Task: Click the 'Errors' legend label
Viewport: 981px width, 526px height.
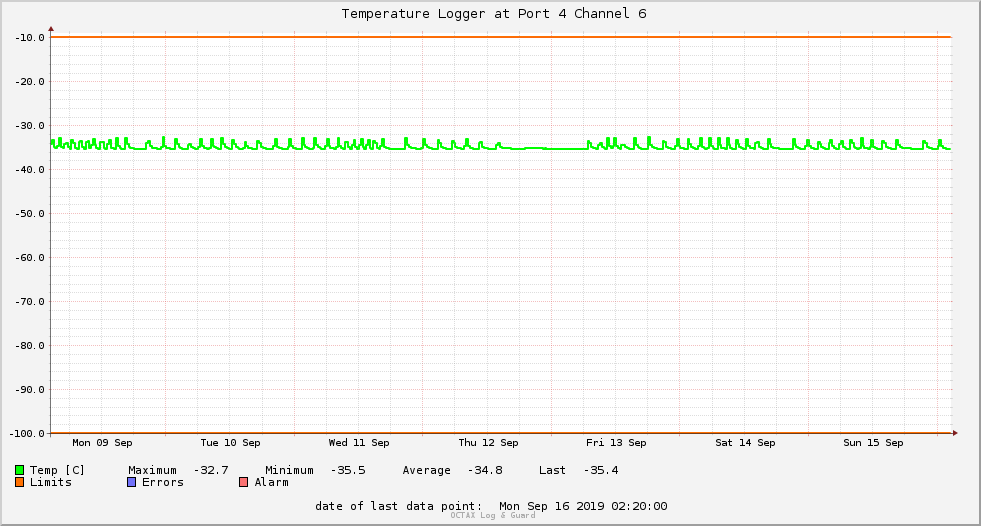Action: [163, 482]
